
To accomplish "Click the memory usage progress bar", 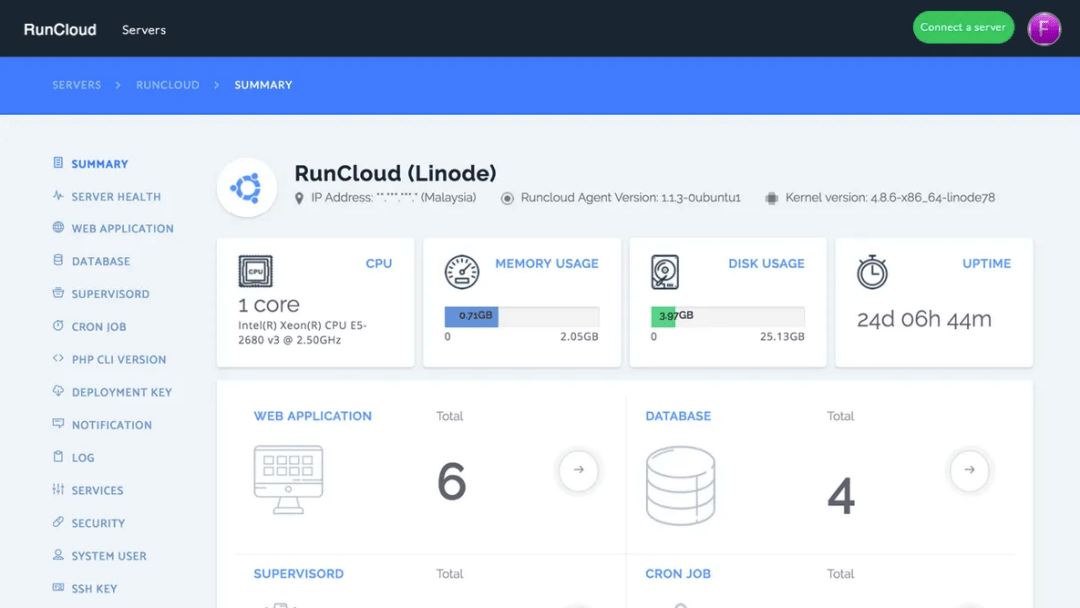I will 521,316.
